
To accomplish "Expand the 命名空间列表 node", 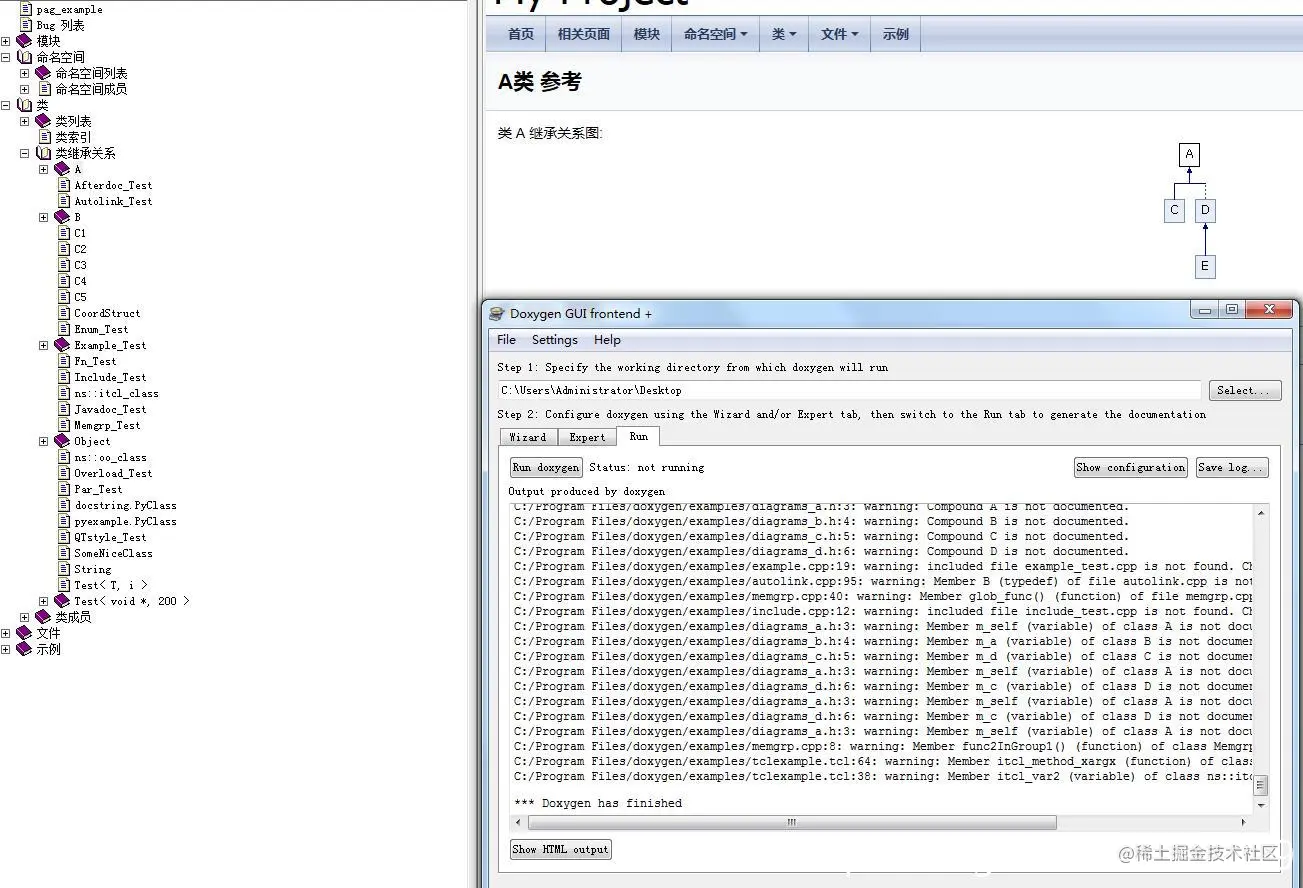I will click(24, 73).
